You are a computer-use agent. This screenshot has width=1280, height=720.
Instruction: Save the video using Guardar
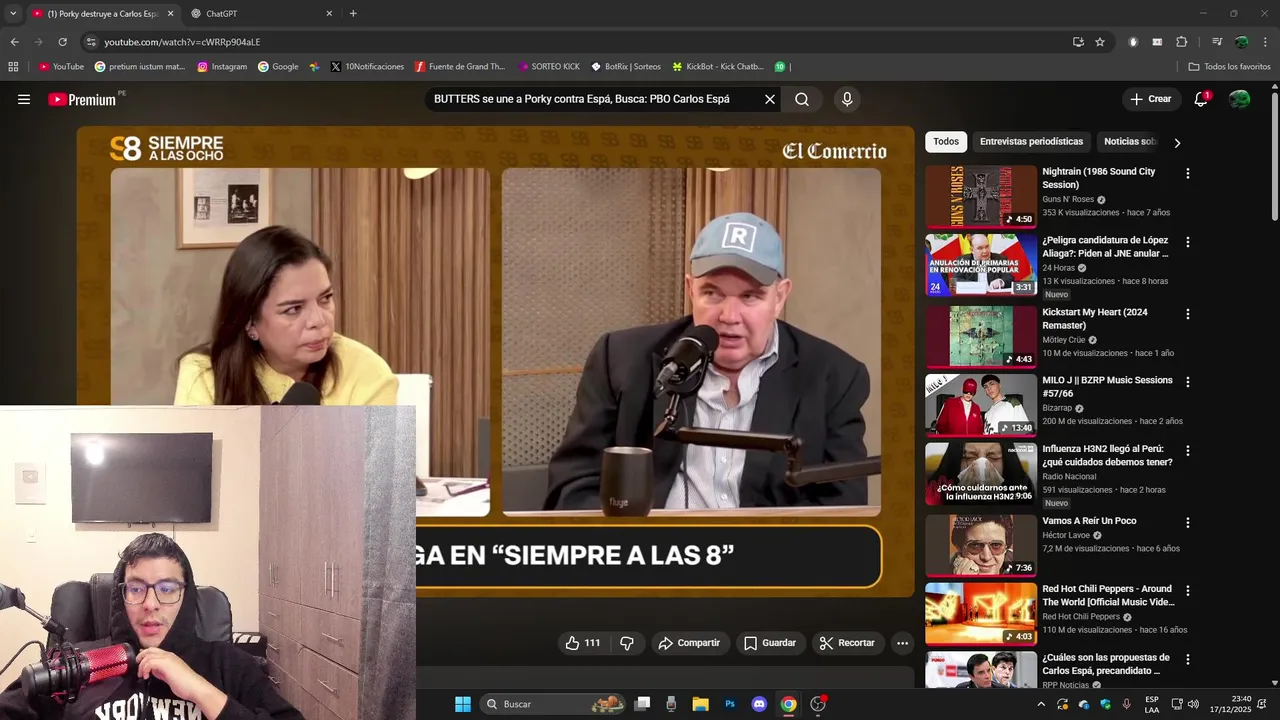pyautogui.click(x=770, y=643)
